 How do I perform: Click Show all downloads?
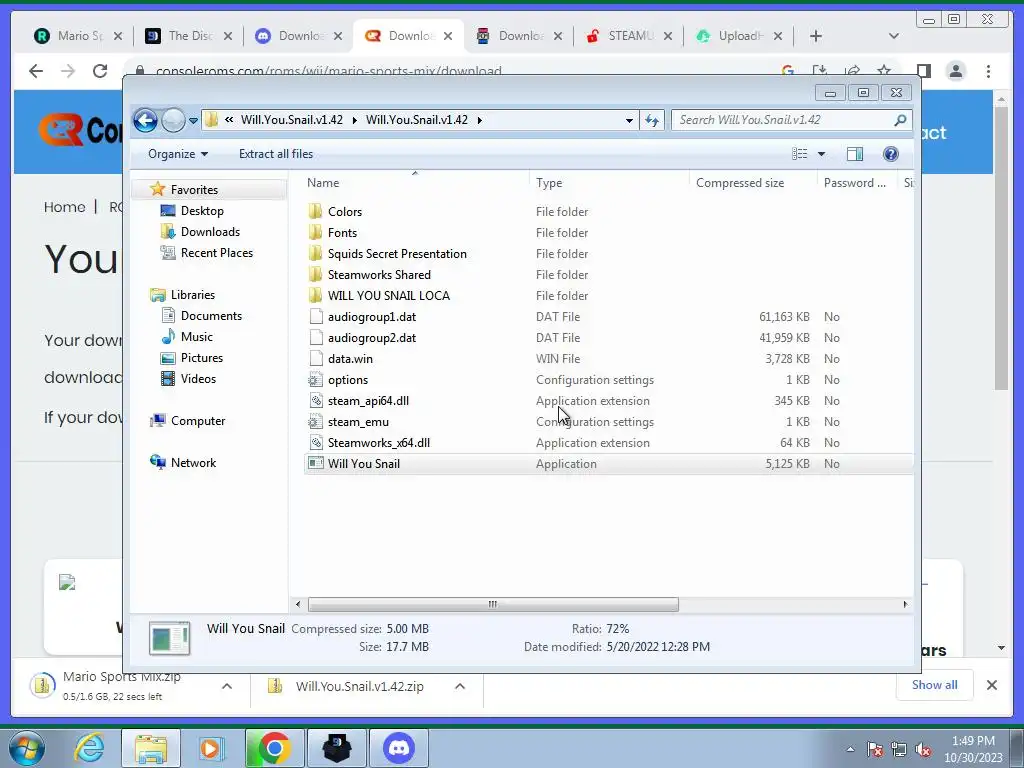click(x=935, y=685)
